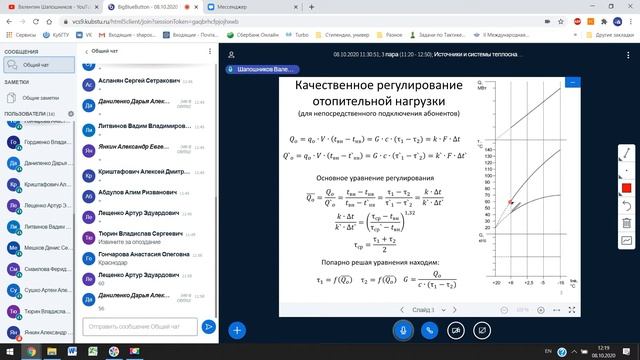Open the browser extensions puzzle icon
Screen dimensions: 640x360
[x=604, y=22]
